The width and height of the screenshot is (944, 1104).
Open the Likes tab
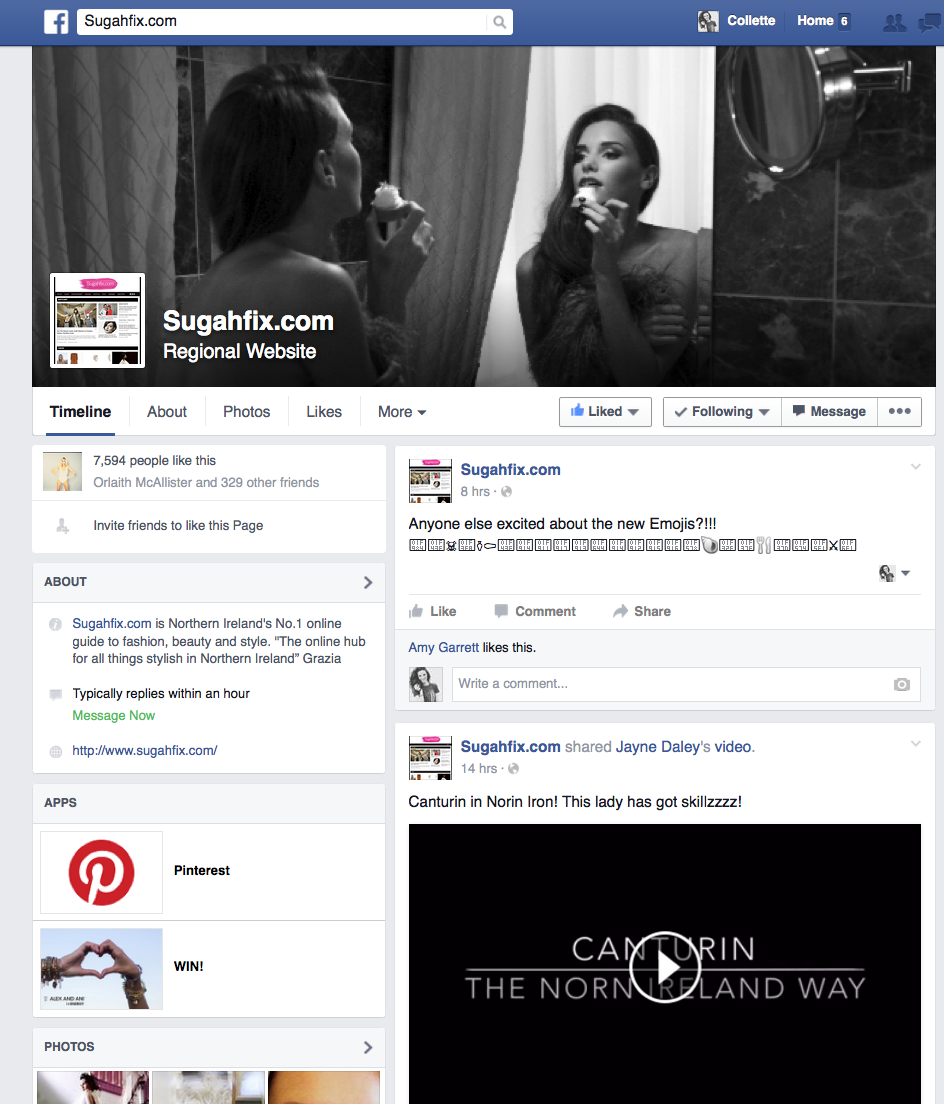click(324, 412)
